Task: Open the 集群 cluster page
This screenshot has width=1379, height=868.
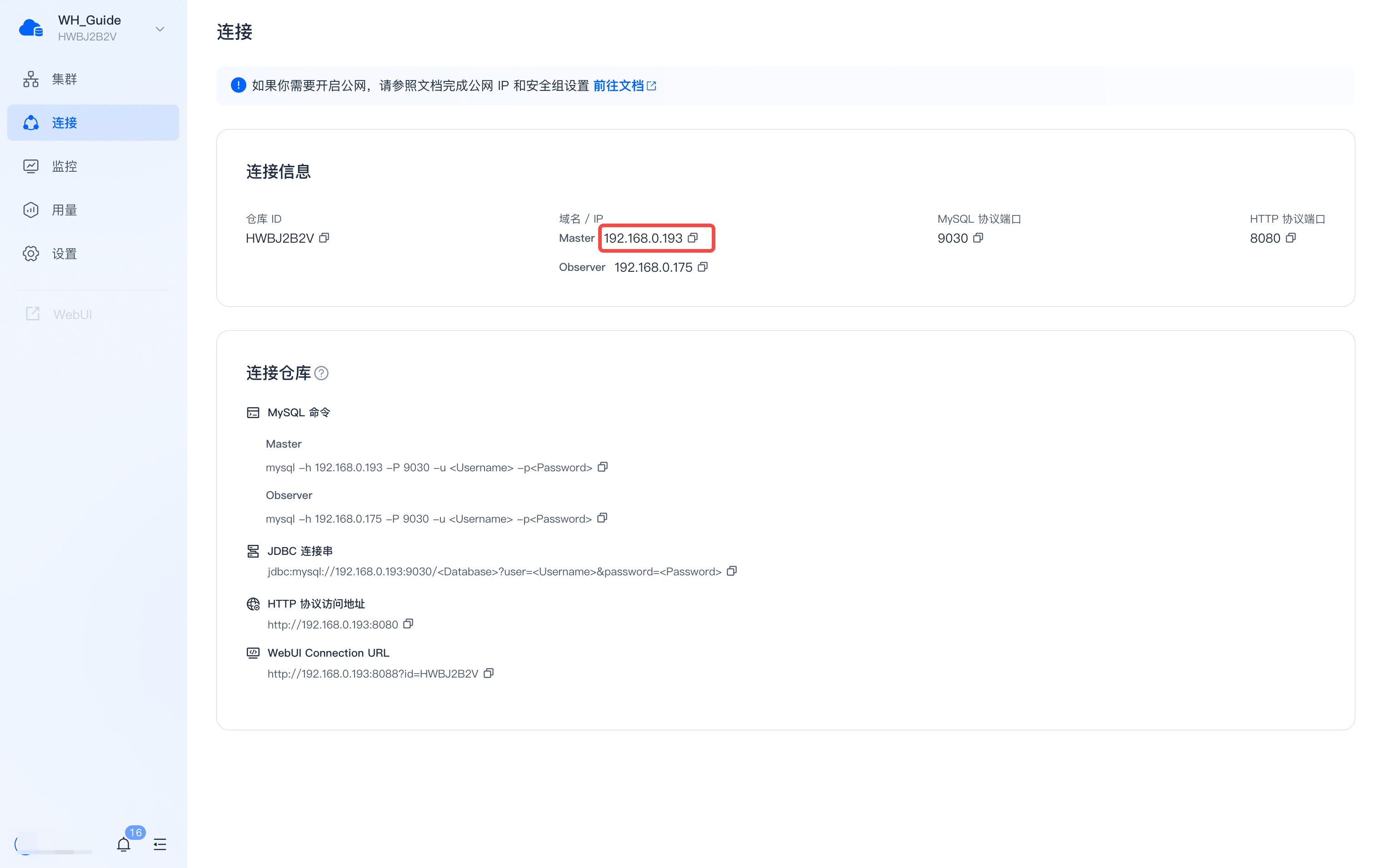Action: [x=93, y=79]
